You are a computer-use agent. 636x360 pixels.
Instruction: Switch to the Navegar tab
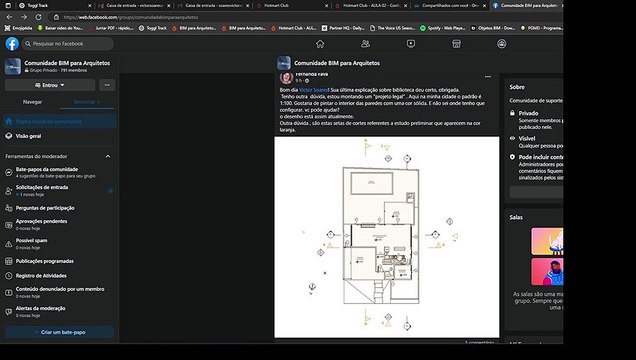click(x=32, y=102)
